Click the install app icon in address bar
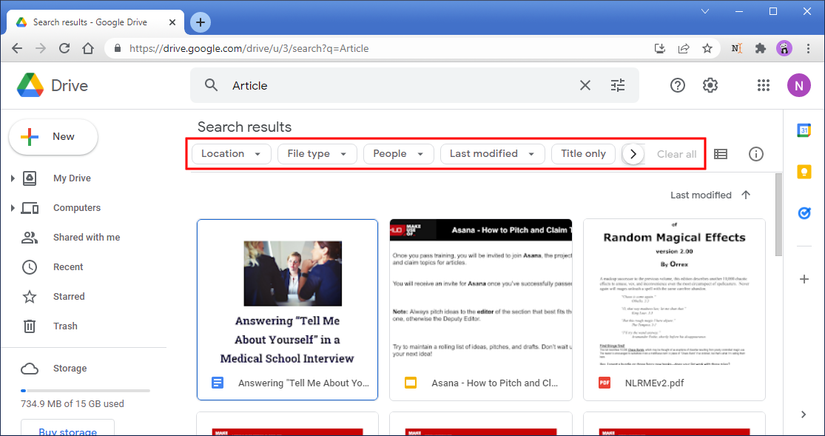This screenshot has width=825, height=436. [x=660, y=48]
